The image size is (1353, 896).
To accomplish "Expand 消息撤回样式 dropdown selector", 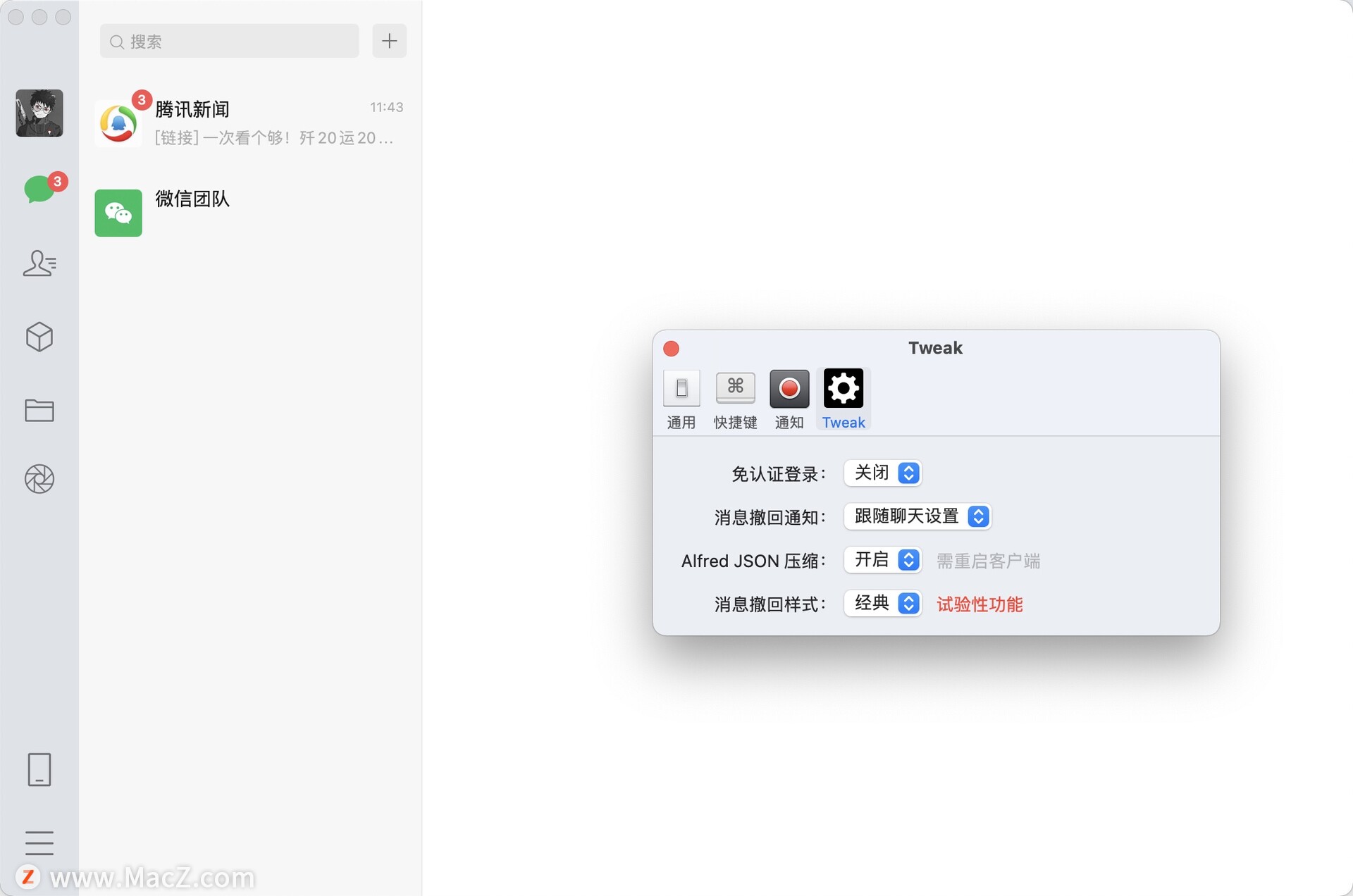I will [x=881, y=604].
